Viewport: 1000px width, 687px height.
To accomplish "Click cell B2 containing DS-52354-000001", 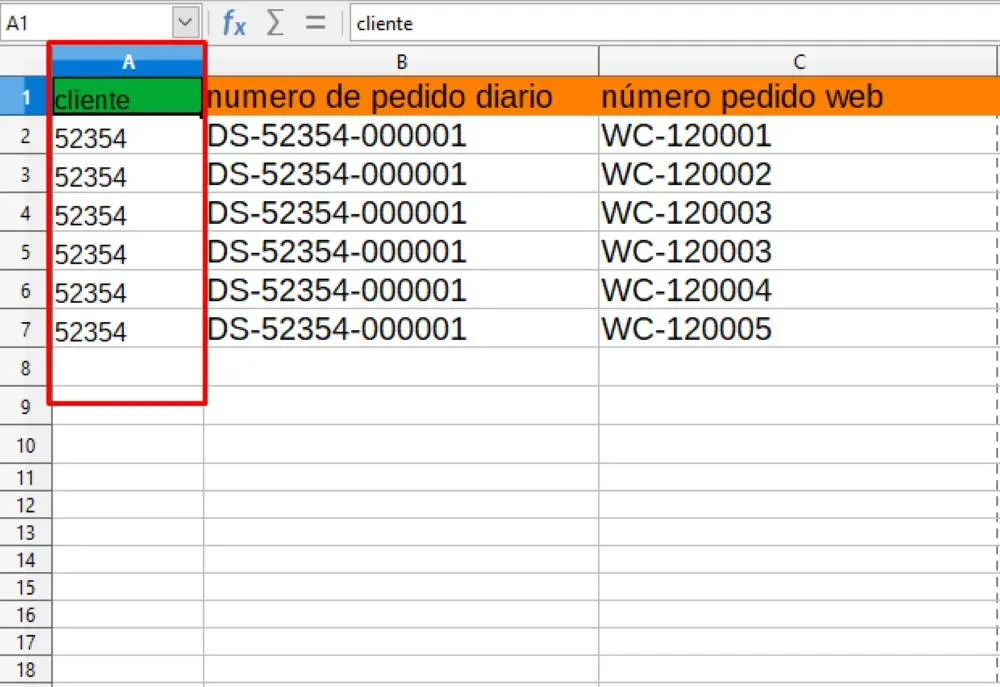I will tap(401, 136).
